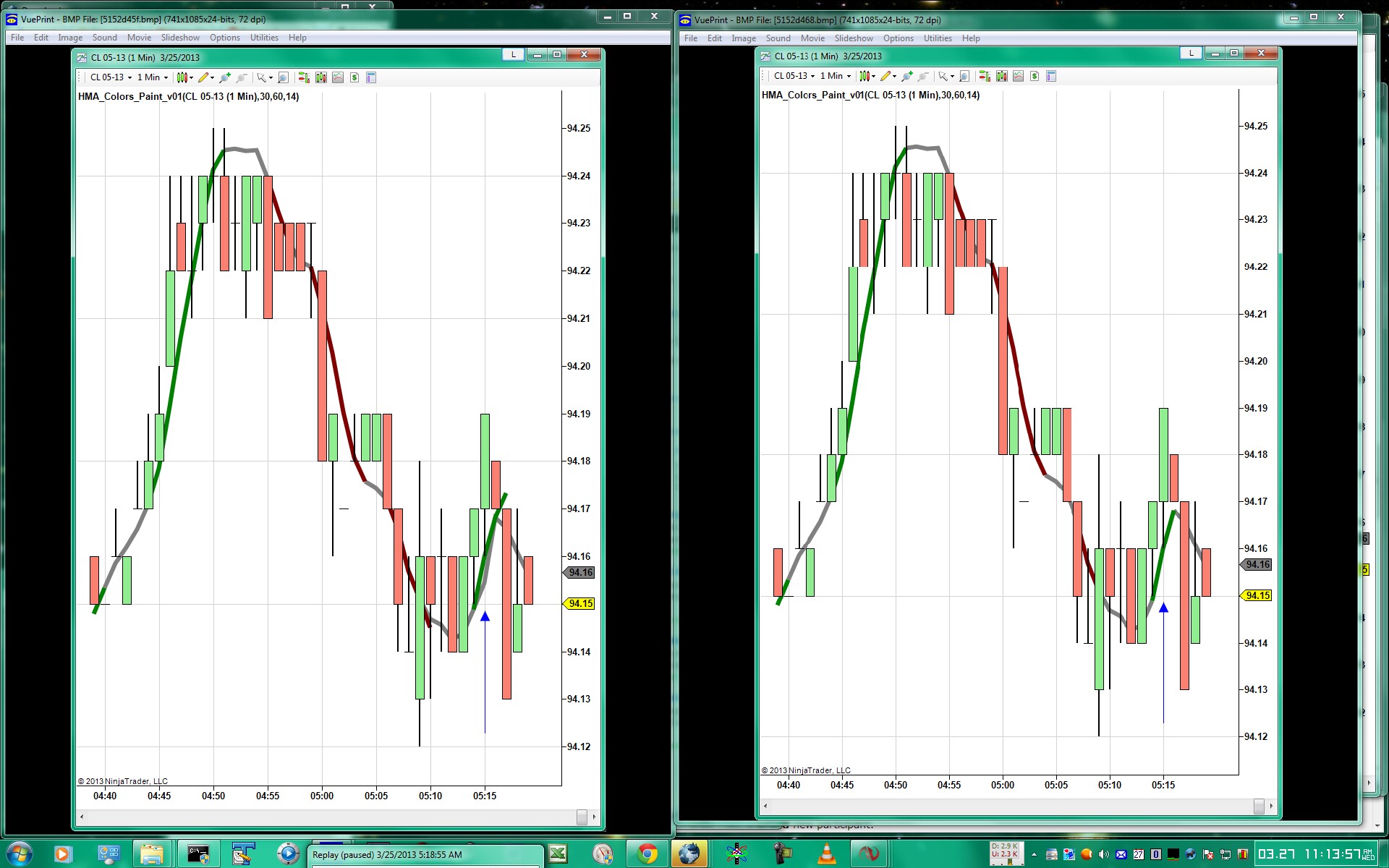
Task: Click the dollar-sign icon in left chart toolbar
Action: tap(354, 77)
